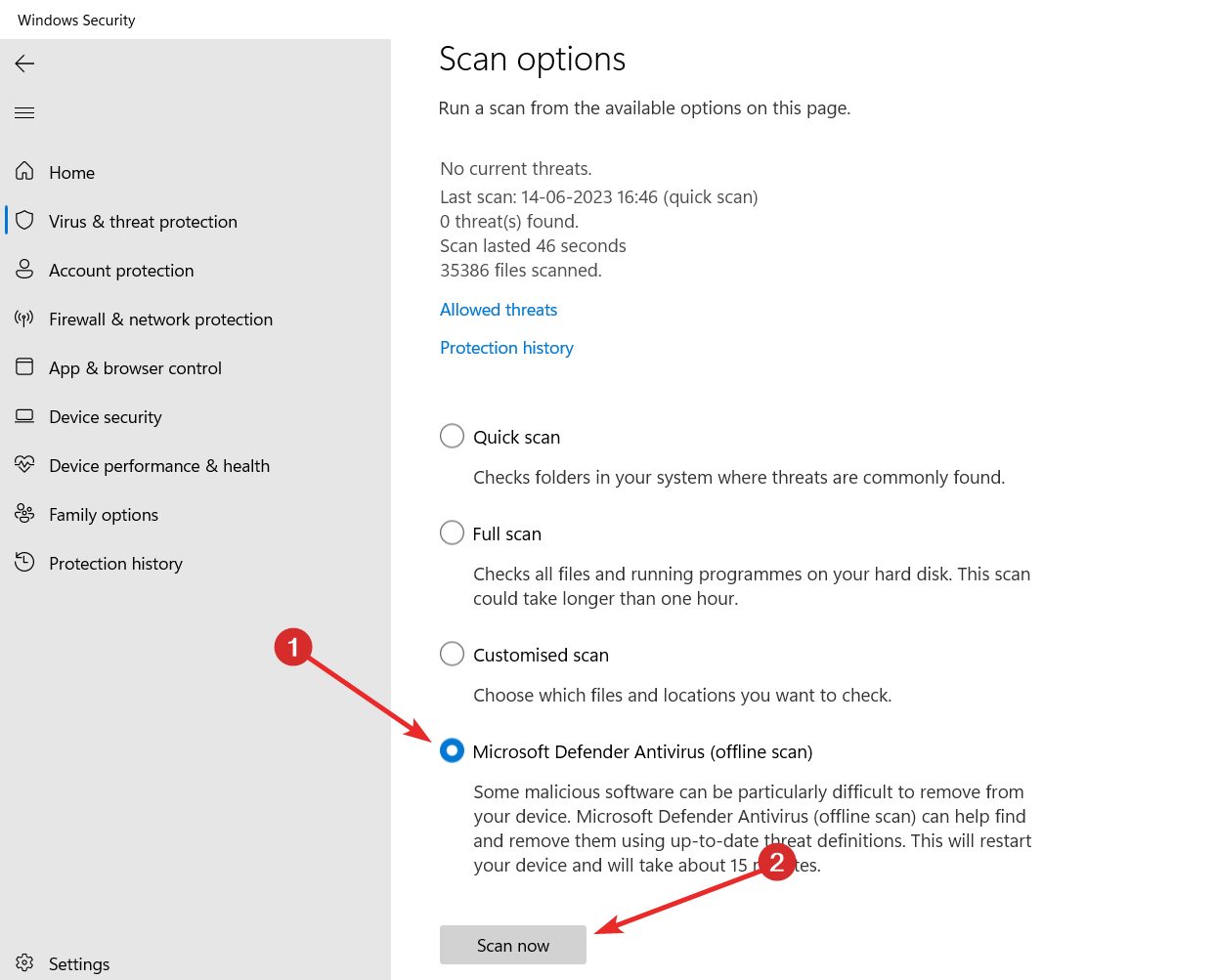Viewport: 1217px width, 980px height.
Task: Go back using the back arrow
Action: (x=24, y=64)
